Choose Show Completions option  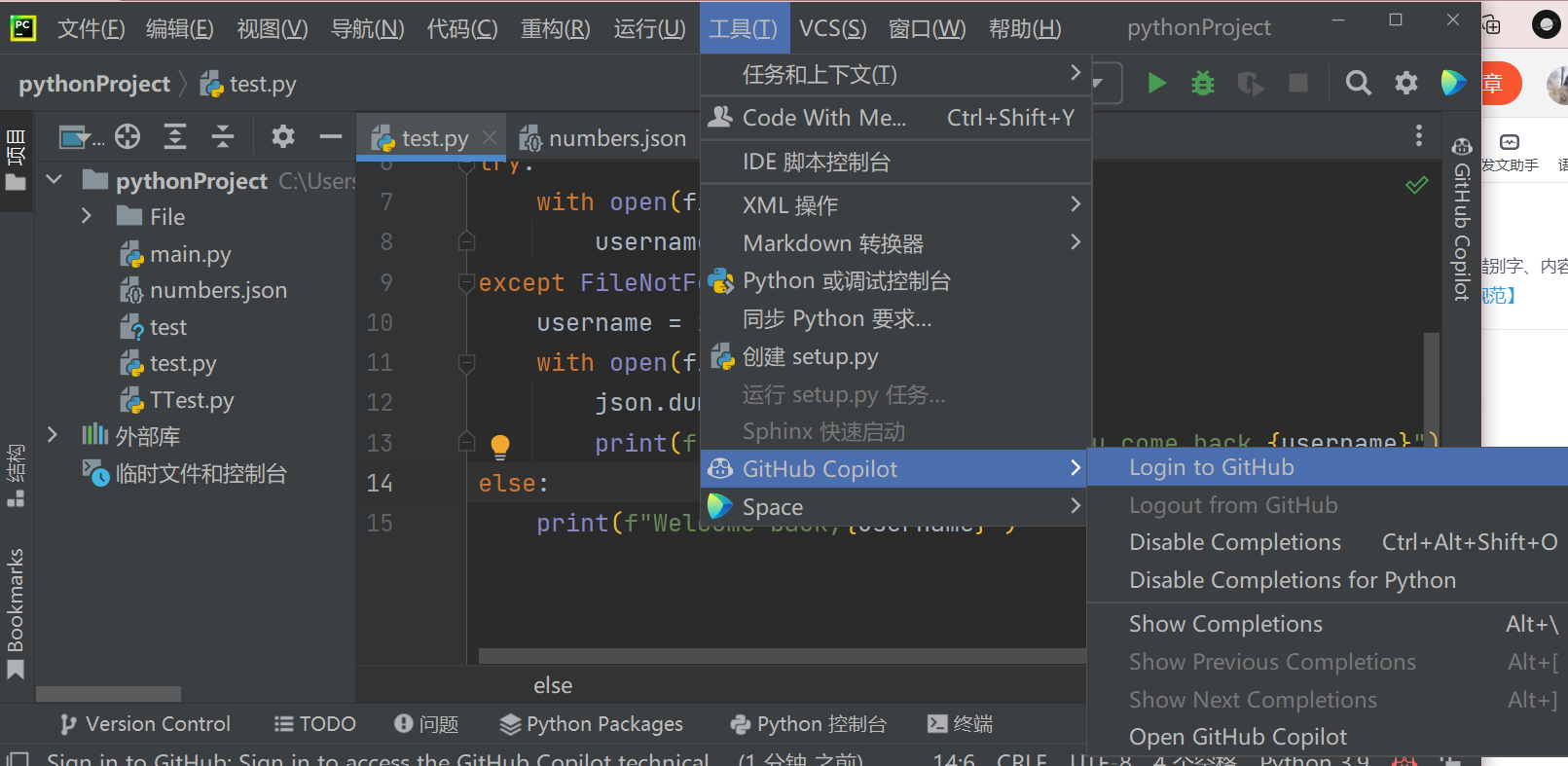click(x=1328, y=624)
